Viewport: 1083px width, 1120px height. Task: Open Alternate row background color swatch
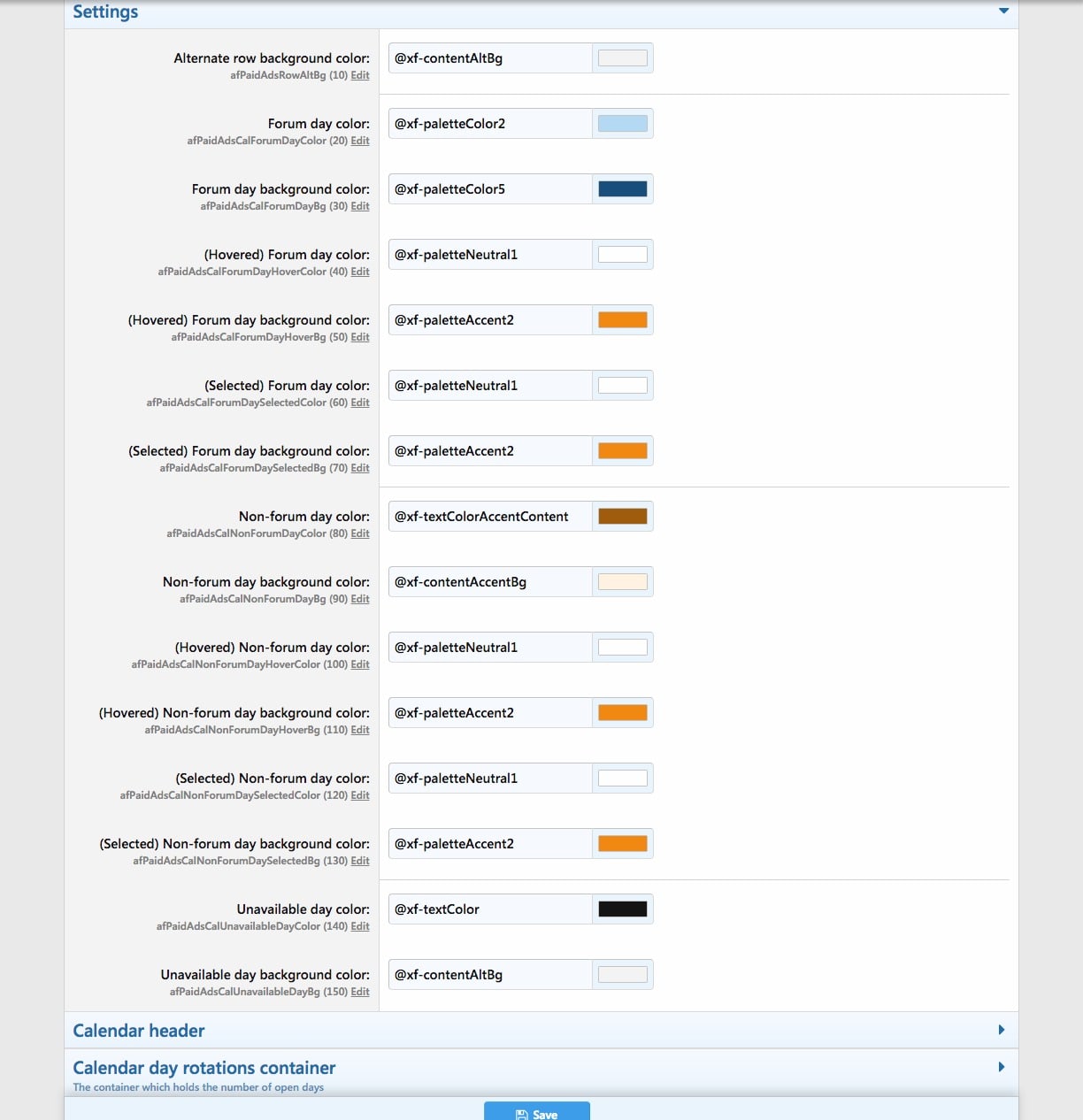[623, 58]
